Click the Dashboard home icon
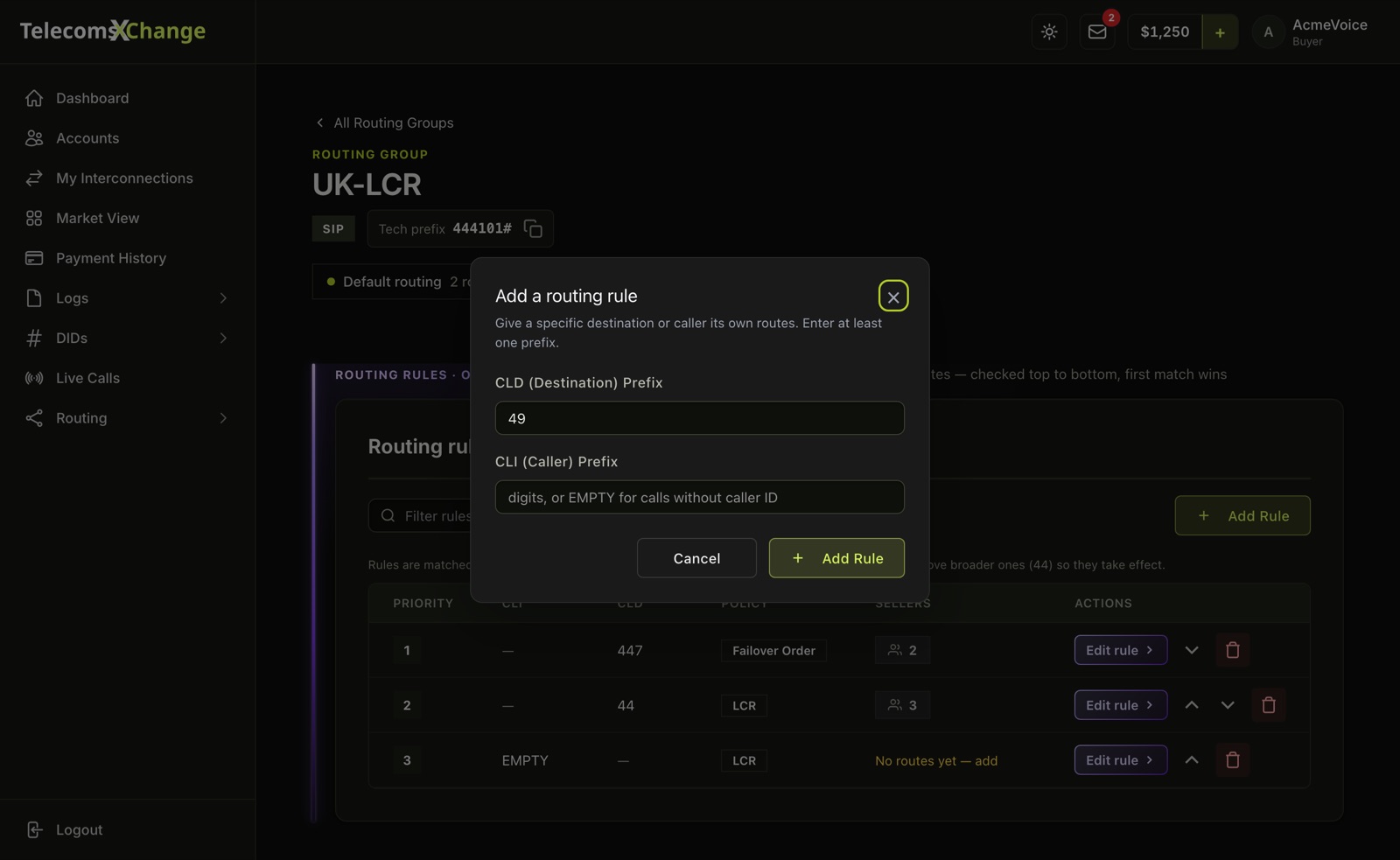 (34, 98)
